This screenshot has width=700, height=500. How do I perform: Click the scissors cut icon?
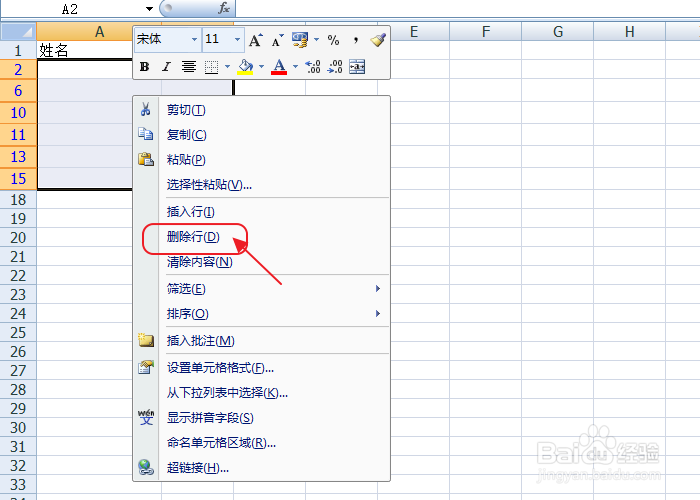(146, 109)
